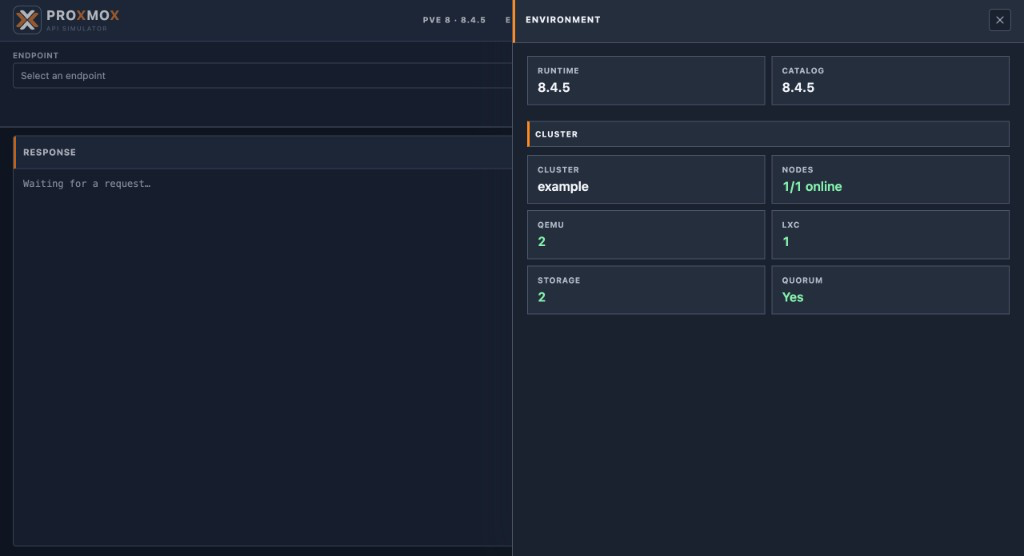Click the Storage count 2

point(541,297)
